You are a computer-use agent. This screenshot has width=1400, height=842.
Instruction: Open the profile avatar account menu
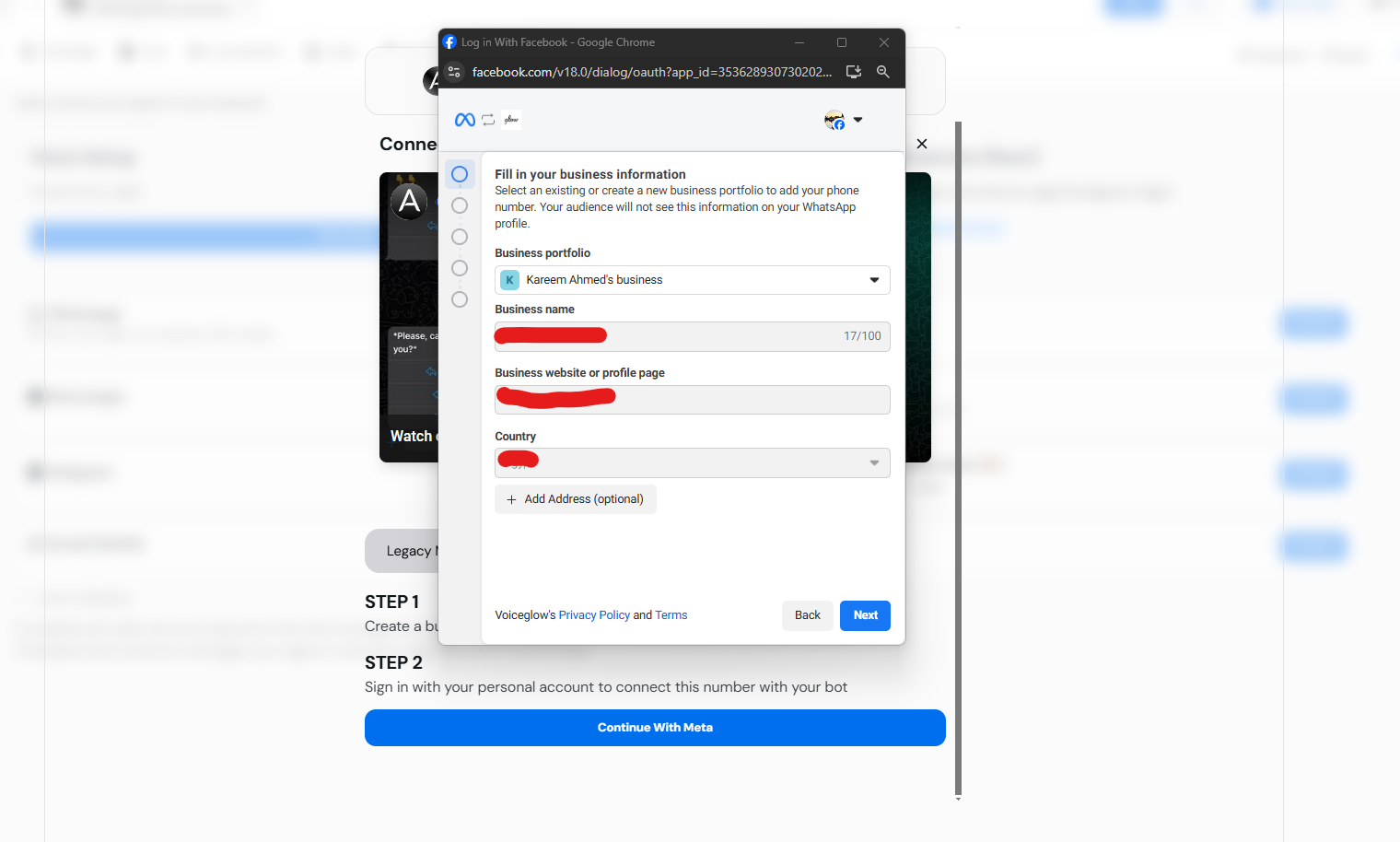point(834,120)
